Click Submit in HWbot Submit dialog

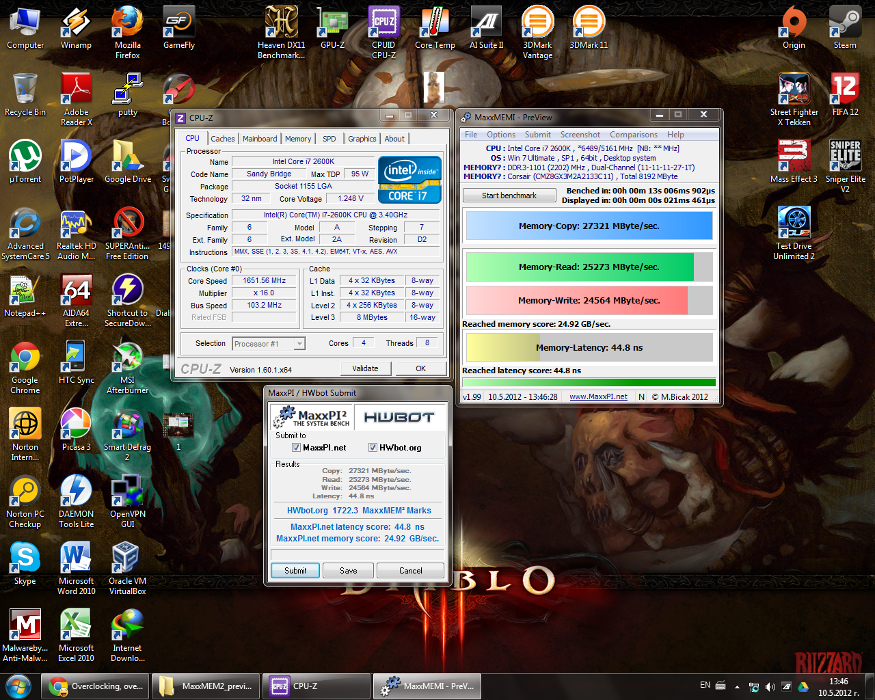click(x=295, y=570)
